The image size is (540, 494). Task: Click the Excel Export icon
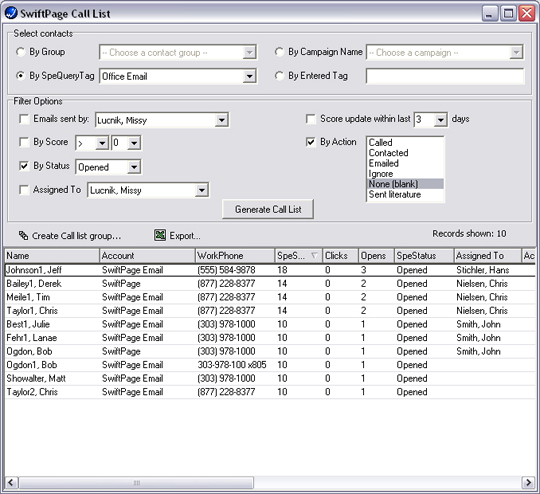click(x=160, y=236)
